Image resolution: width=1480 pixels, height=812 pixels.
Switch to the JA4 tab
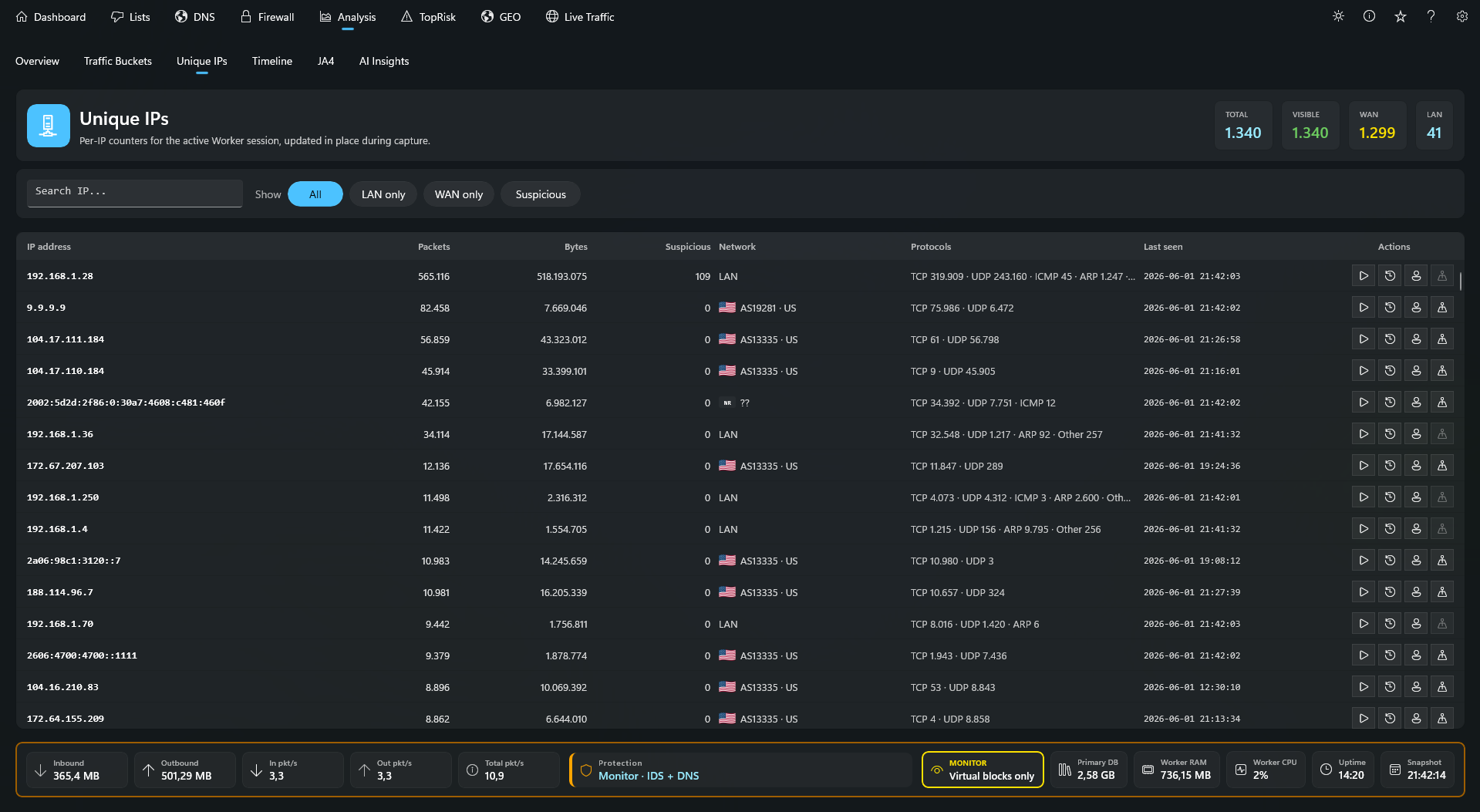coord(325,61)
